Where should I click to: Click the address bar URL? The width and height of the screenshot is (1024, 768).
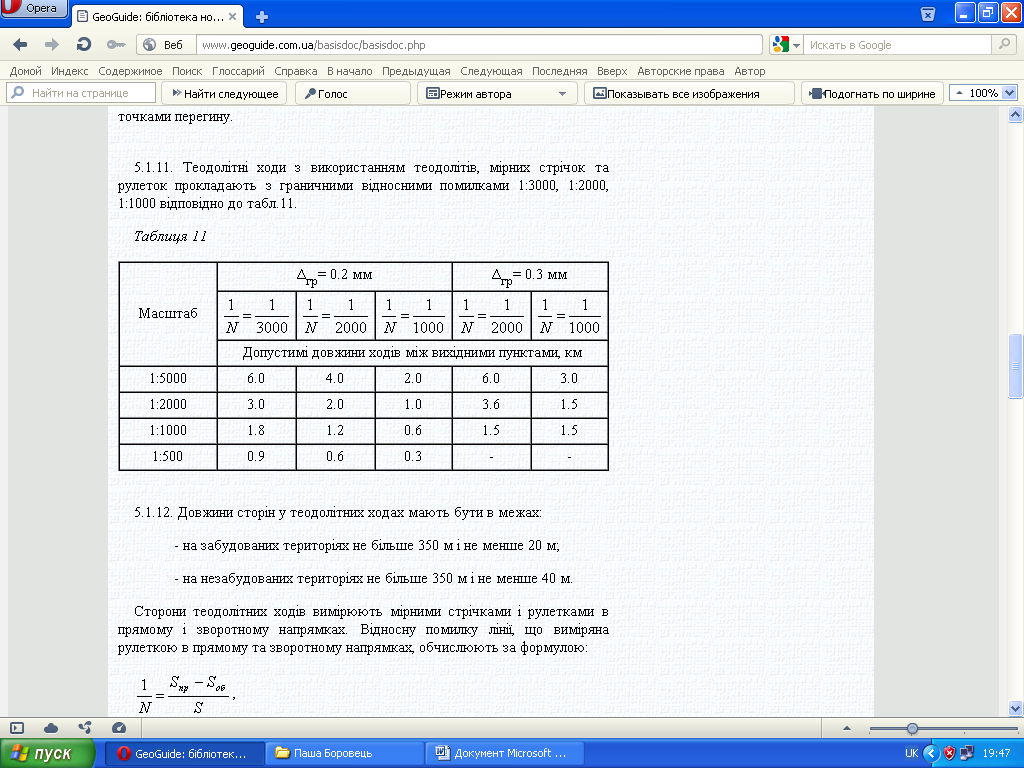pyautogui.click(x=479, y=45)
